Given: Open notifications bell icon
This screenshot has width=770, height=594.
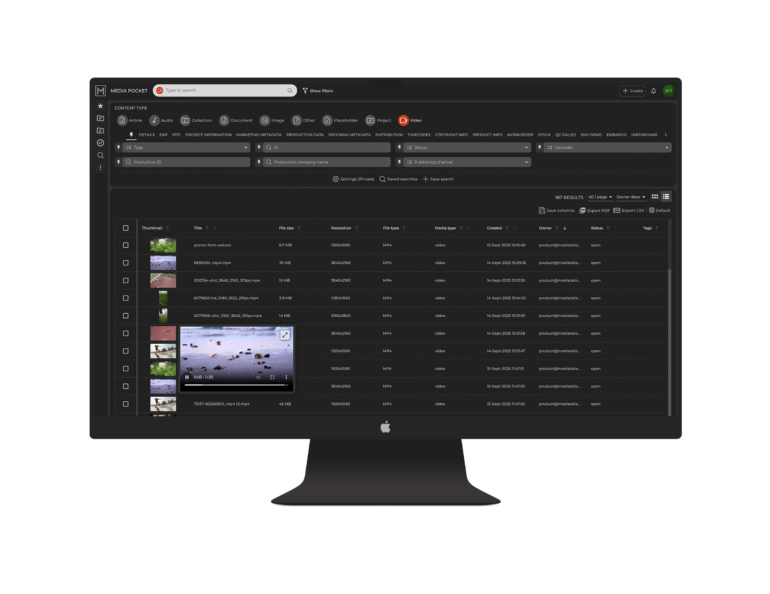Looking at the screenshot, I should point(654,91).
